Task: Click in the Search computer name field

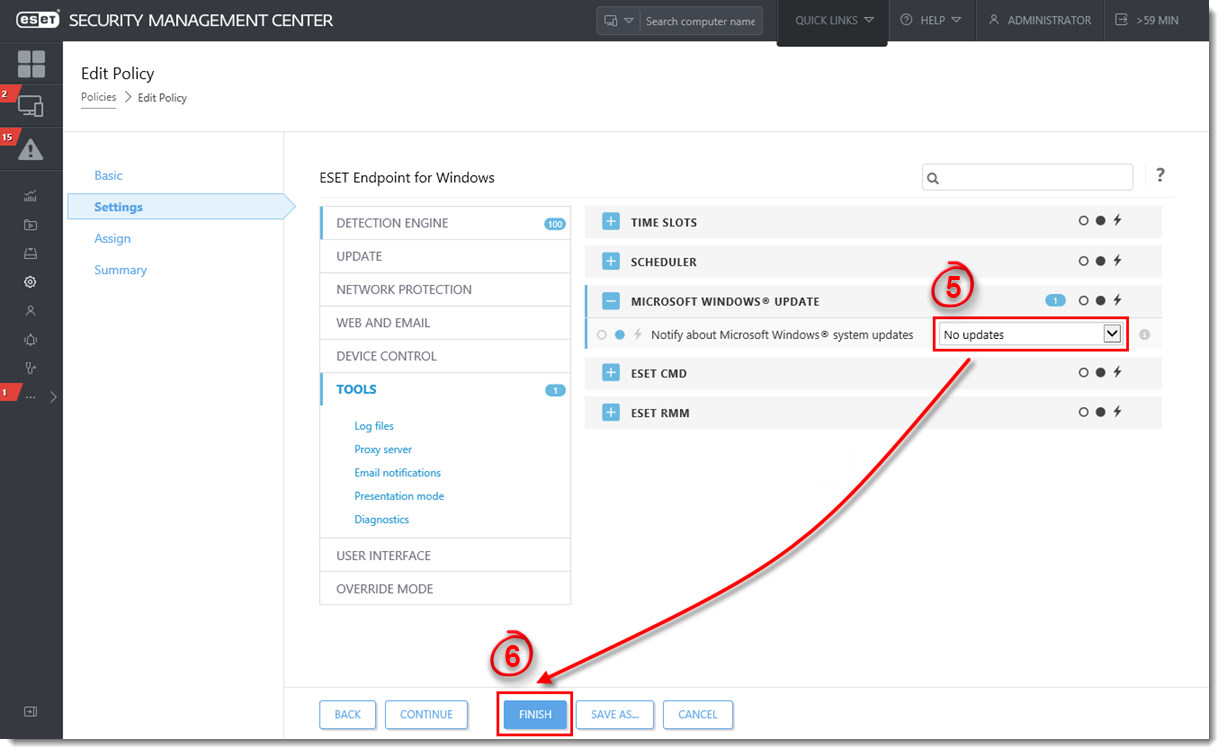Action: click(x=701, y=21)
